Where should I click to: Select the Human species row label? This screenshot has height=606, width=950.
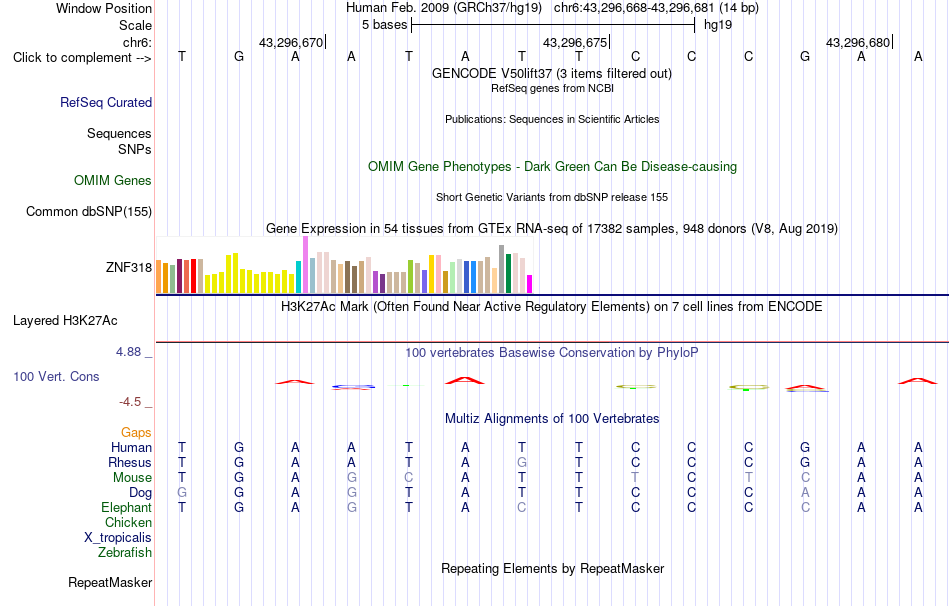click(x=131, y=447)
